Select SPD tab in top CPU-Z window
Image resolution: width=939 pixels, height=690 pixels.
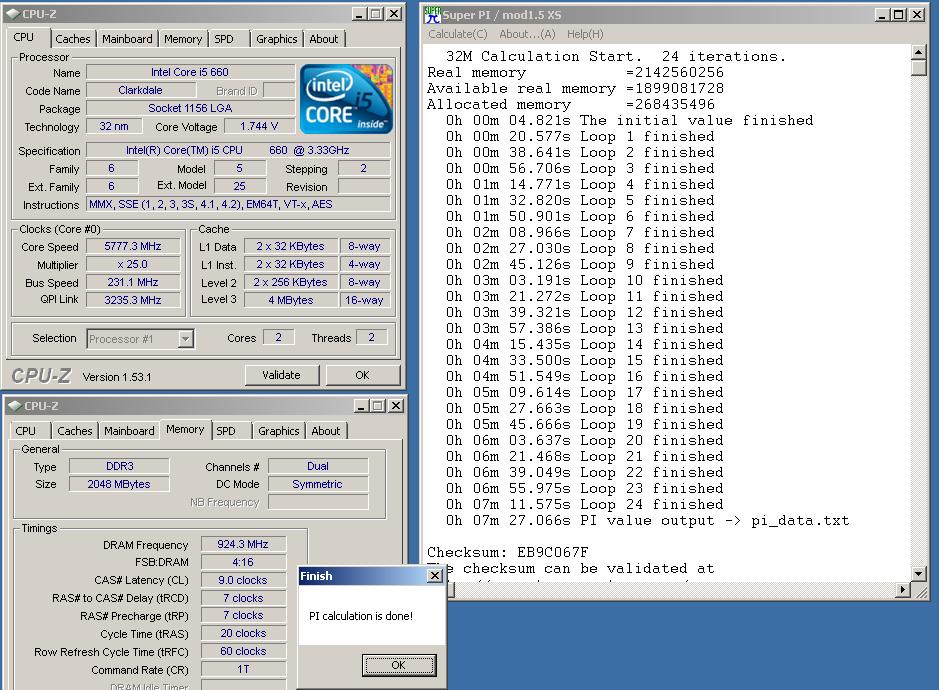click(x=224, y=39)
